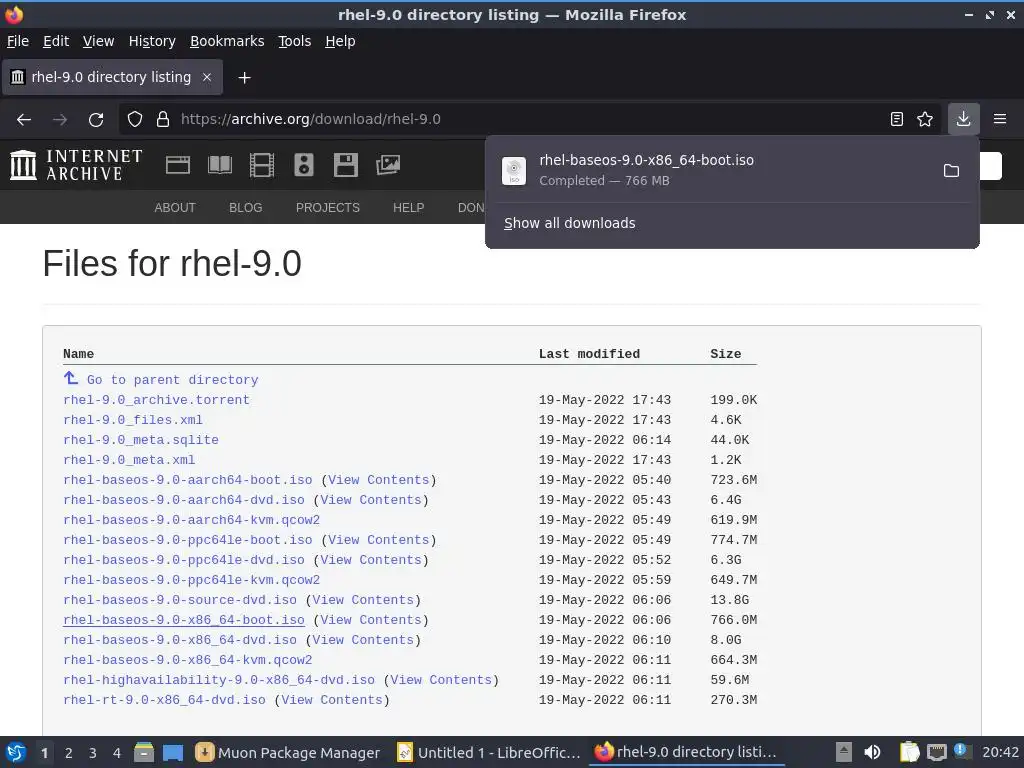Open the Video film icon

pyautogui.click(x=262, y=165)
